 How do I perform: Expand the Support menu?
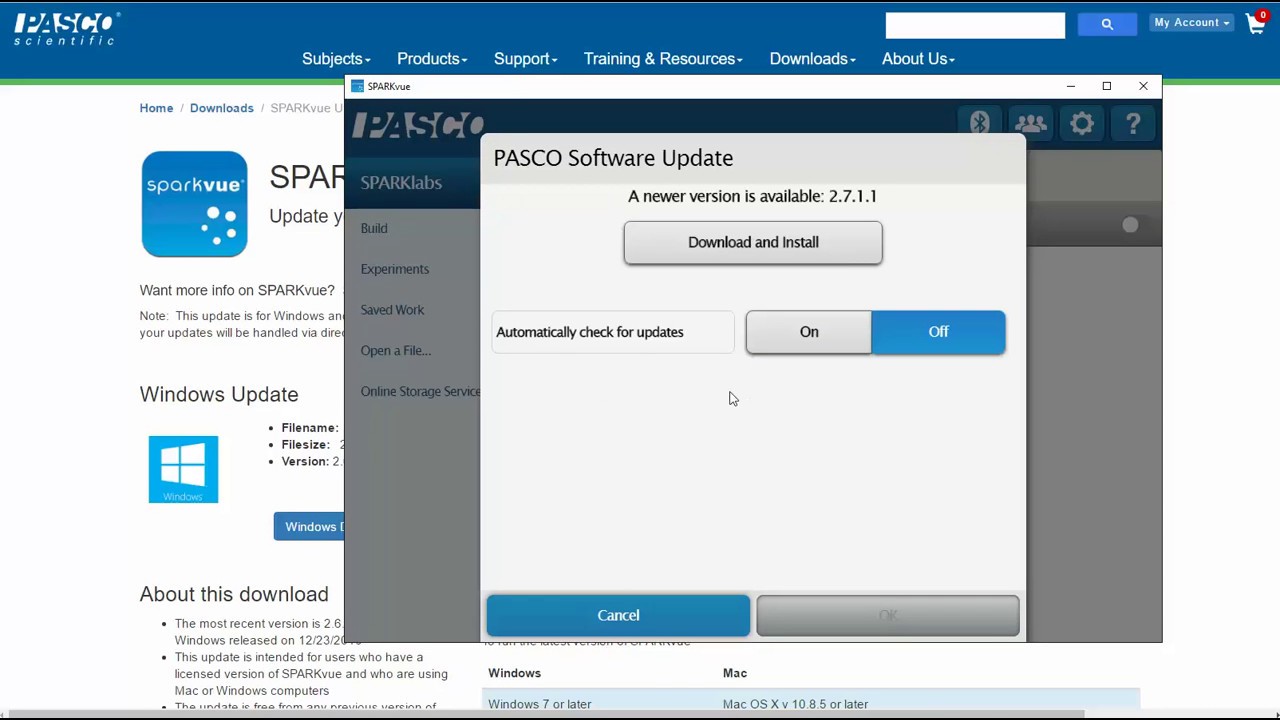pos(525,59)
